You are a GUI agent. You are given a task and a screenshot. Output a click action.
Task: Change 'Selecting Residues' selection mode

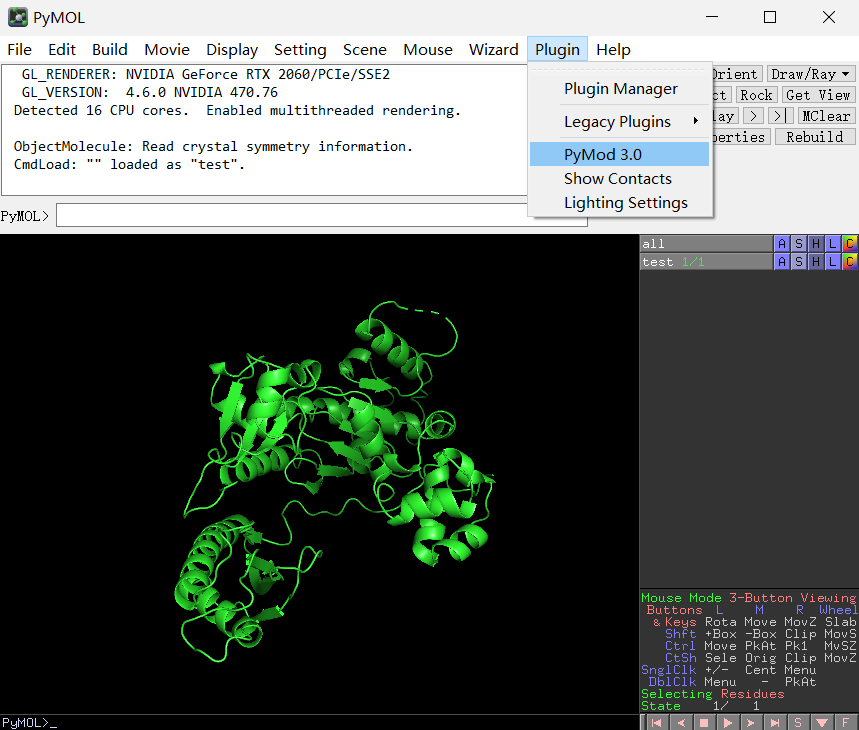point(713,694)
